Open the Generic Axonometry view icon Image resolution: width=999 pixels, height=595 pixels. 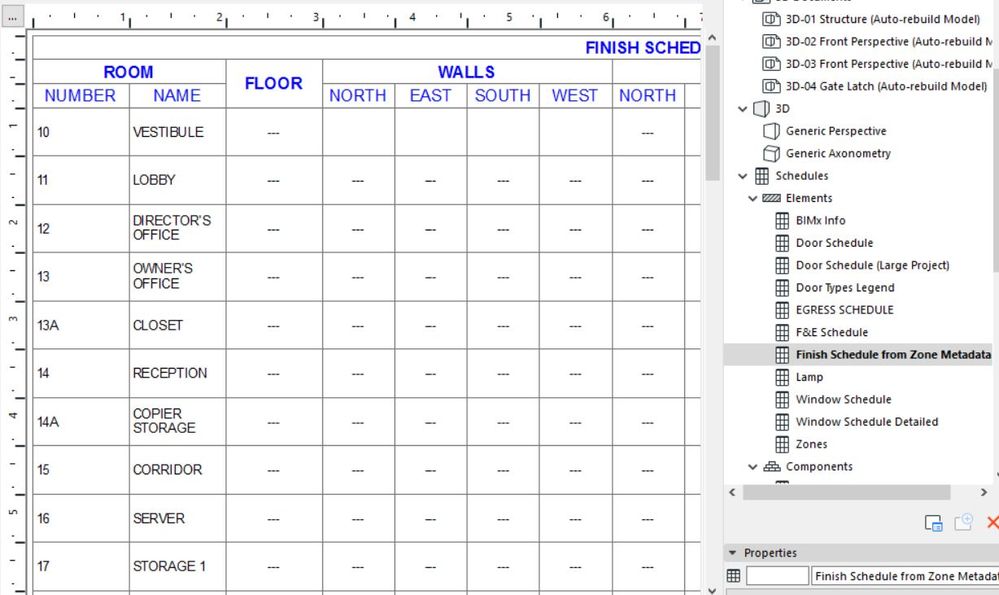[x=772, y=154]
